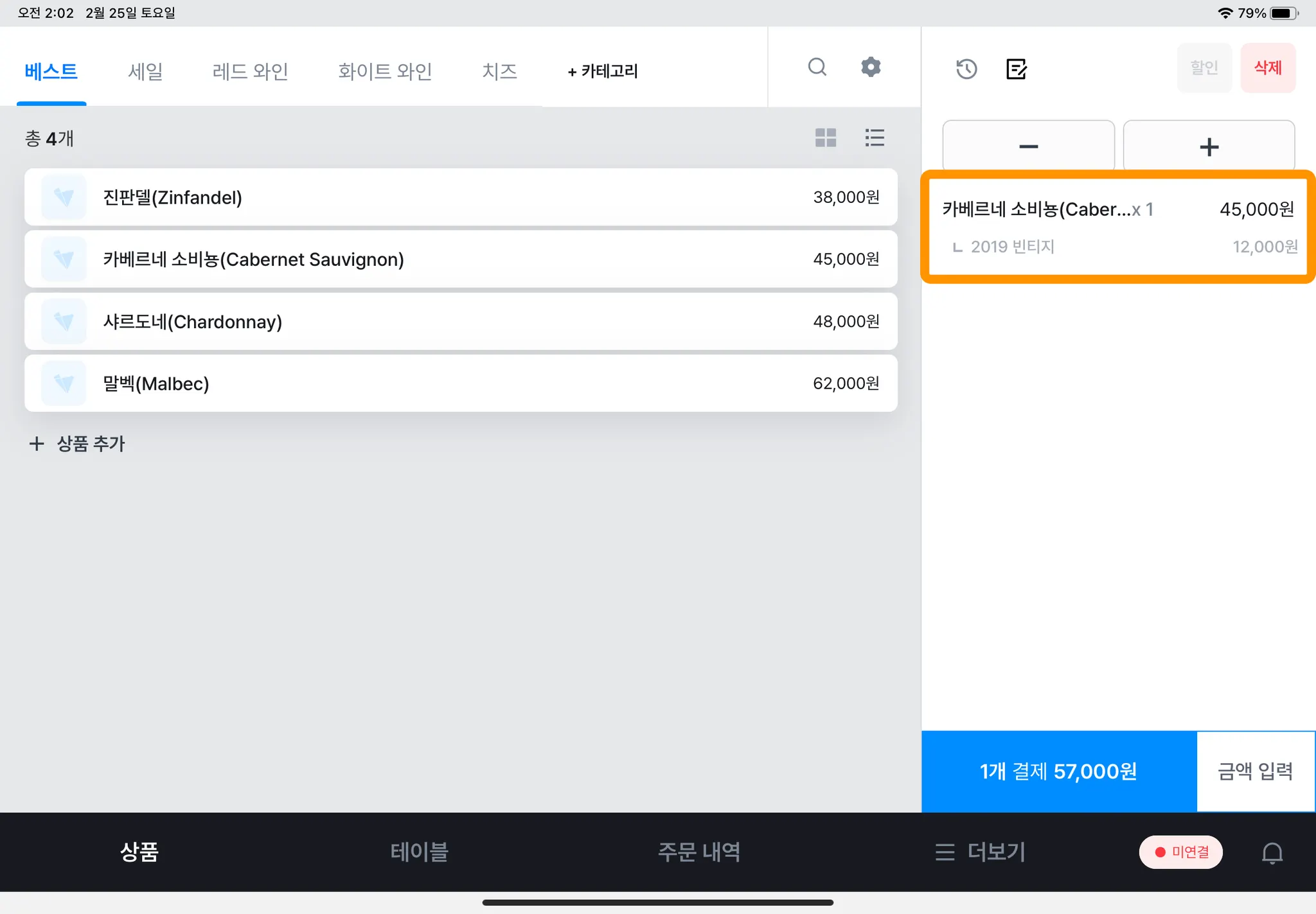Decrease quantity with minus button

pos(1028,146)
